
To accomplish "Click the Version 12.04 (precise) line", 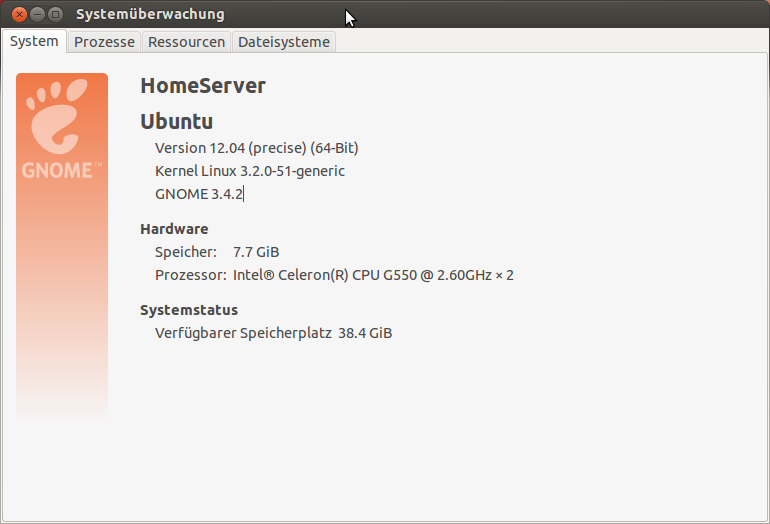I will pyautogui.click(x=257, y=148).
